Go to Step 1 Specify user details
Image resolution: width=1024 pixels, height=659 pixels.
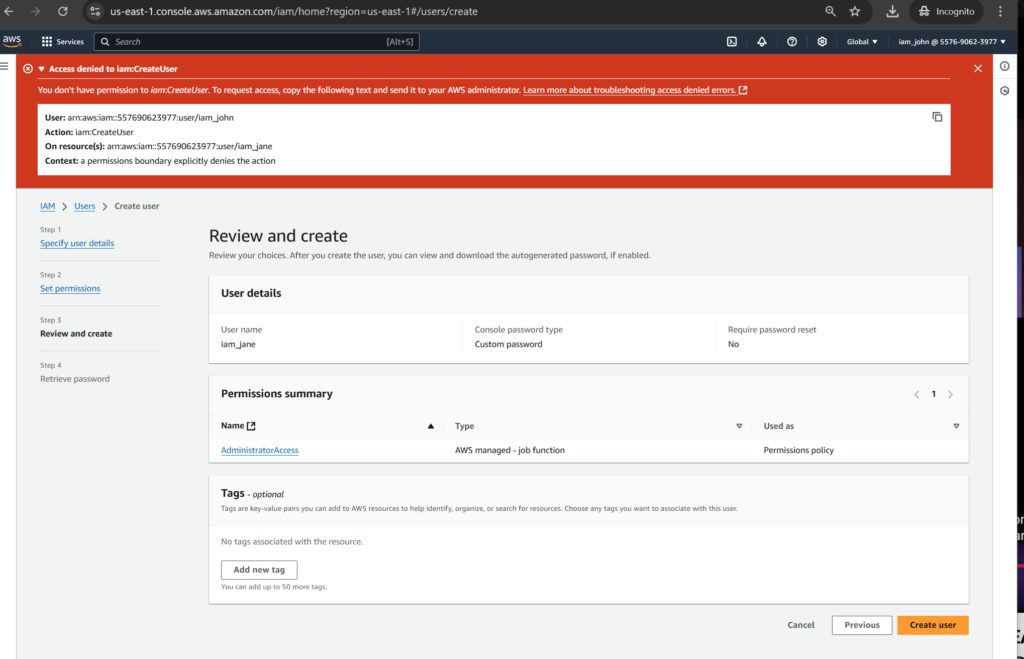tap(77, 243)
